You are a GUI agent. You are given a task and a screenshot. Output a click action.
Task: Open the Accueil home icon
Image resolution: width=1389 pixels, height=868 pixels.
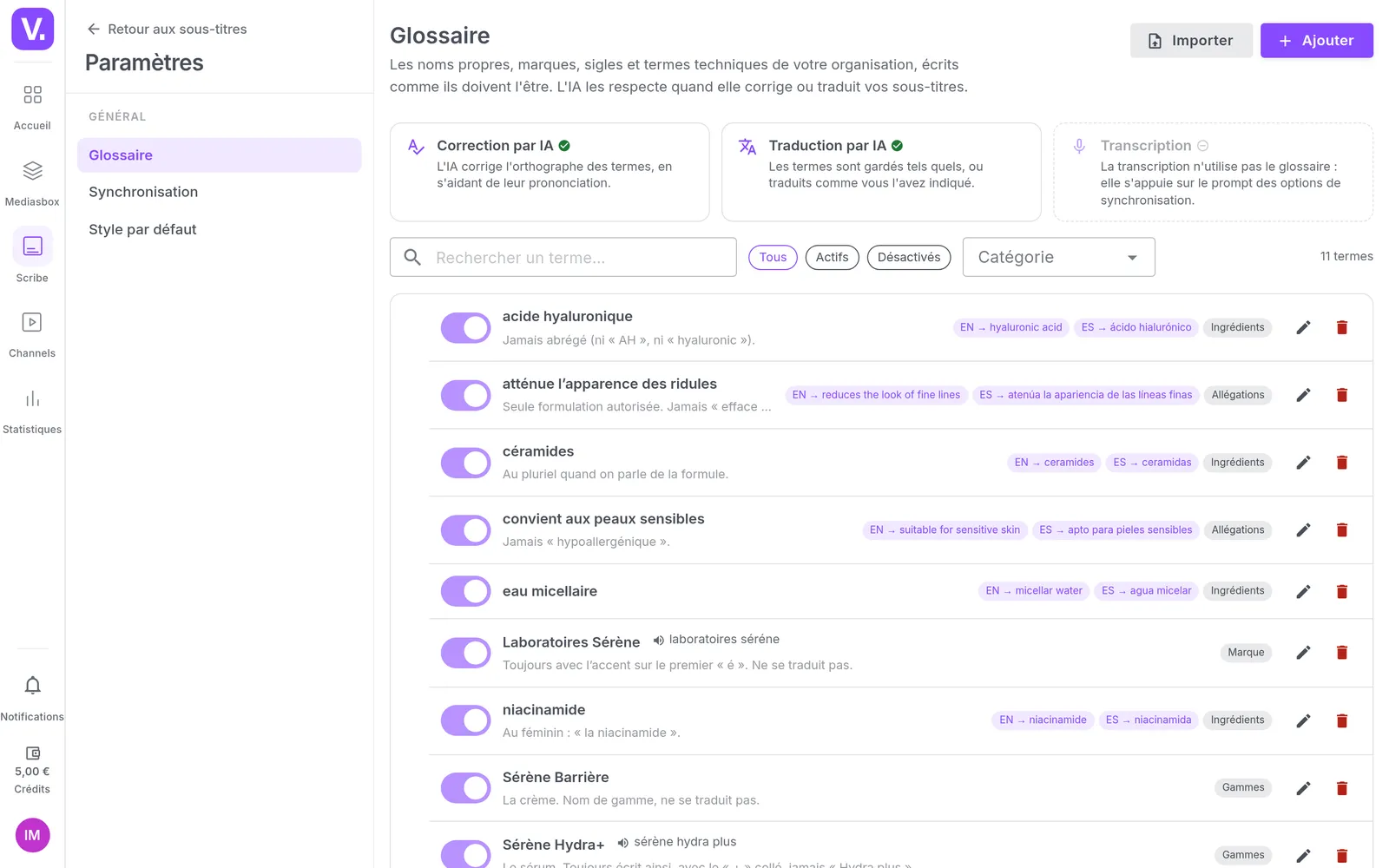[32, 95]
